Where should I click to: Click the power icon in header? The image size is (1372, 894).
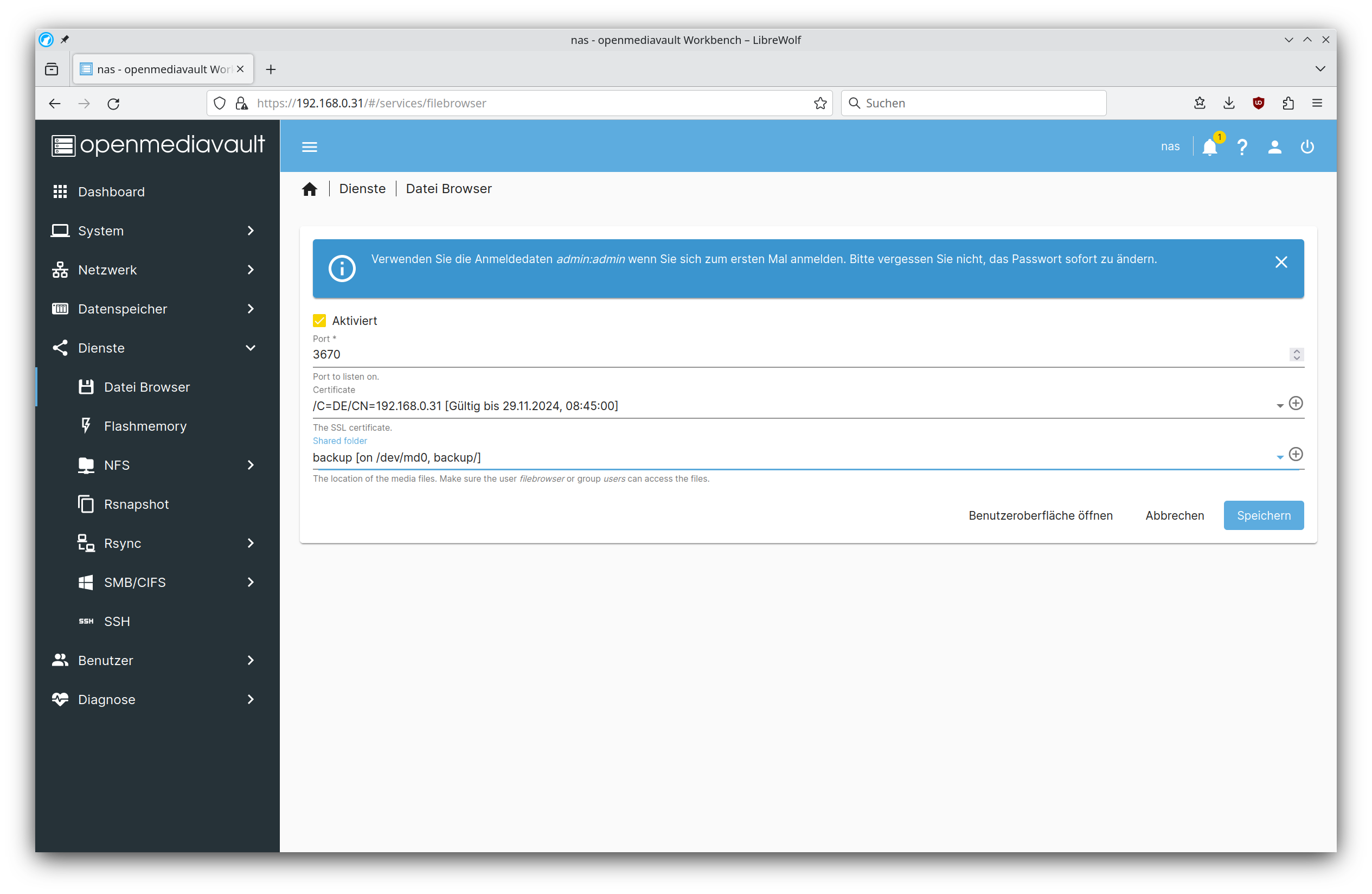[1307, 146]
